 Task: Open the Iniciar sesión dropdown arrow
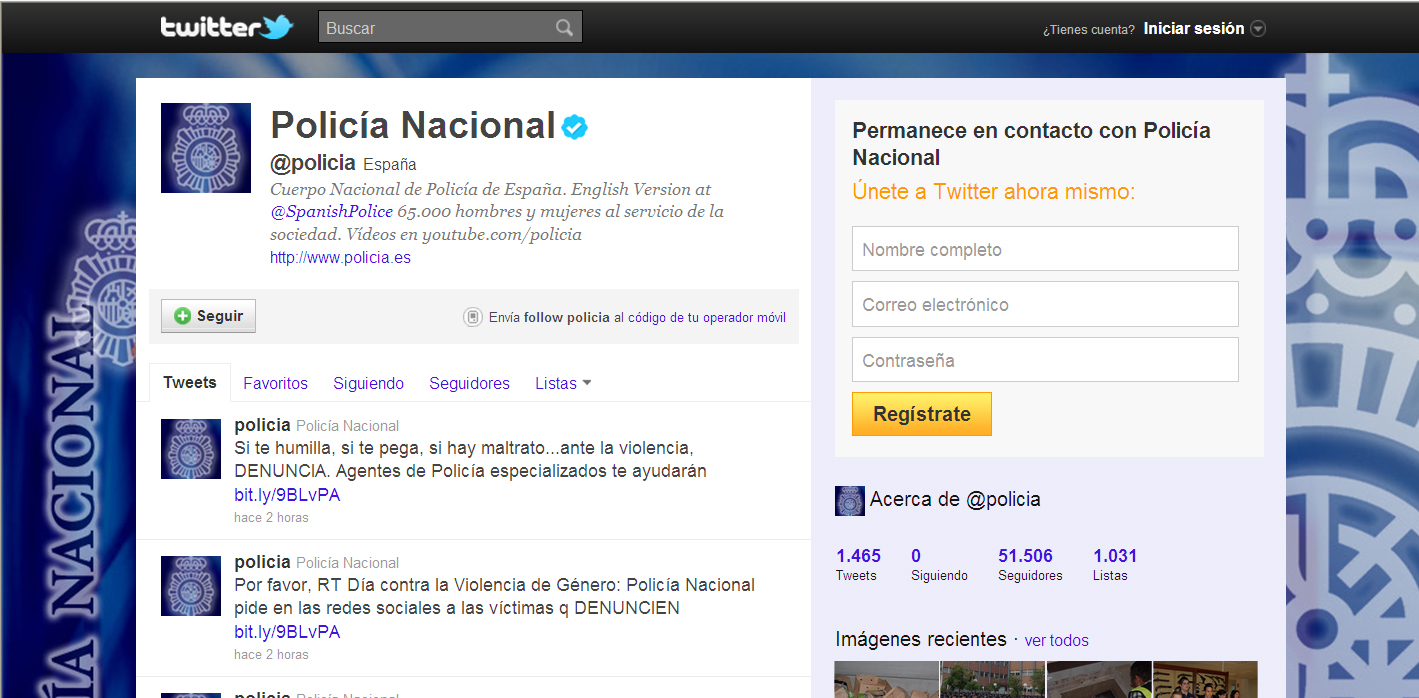(x=1258, y=29)
